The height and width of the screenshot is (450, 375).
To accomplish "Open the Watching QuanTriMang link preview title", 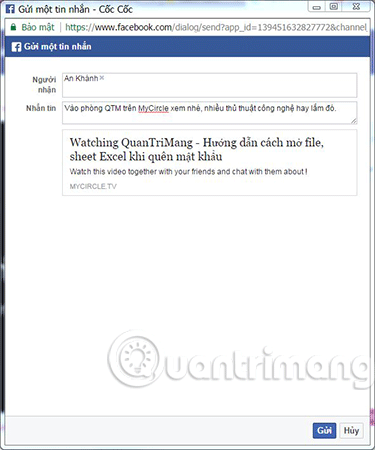I will tap(197, 149).
